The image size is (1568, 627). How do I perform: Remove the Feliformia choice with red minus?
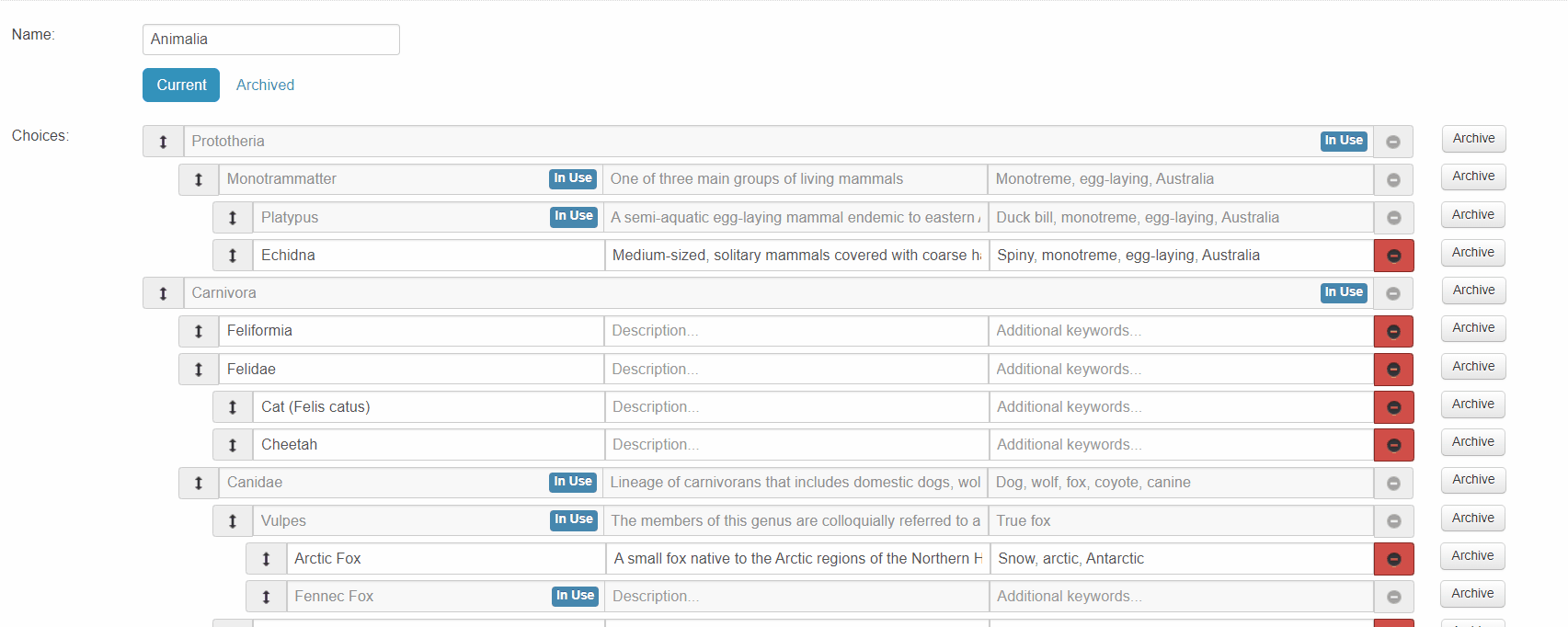click(1393, 331)
